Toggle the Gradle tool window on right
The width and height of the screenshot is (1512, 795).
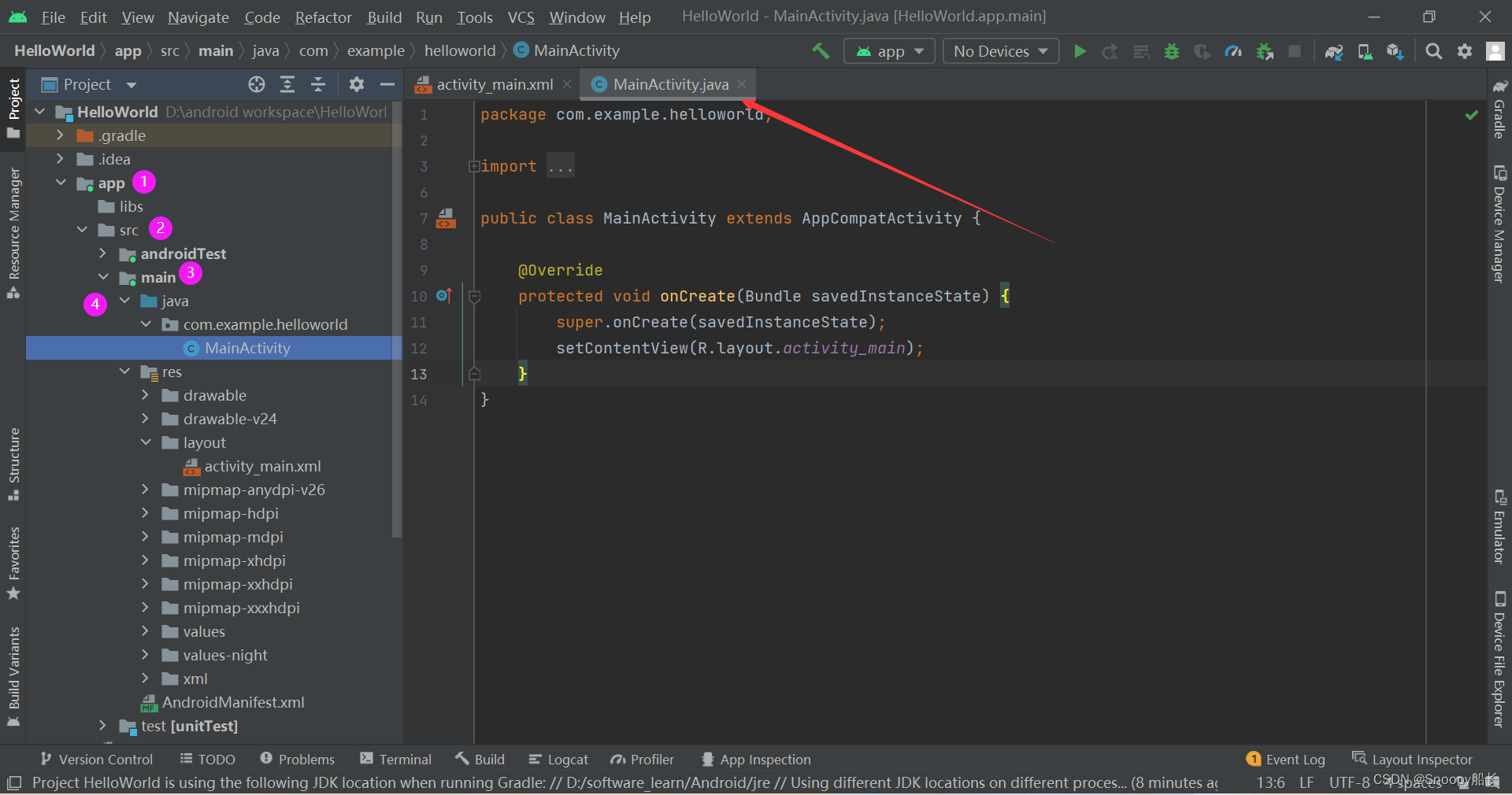tap(1499, 108)
